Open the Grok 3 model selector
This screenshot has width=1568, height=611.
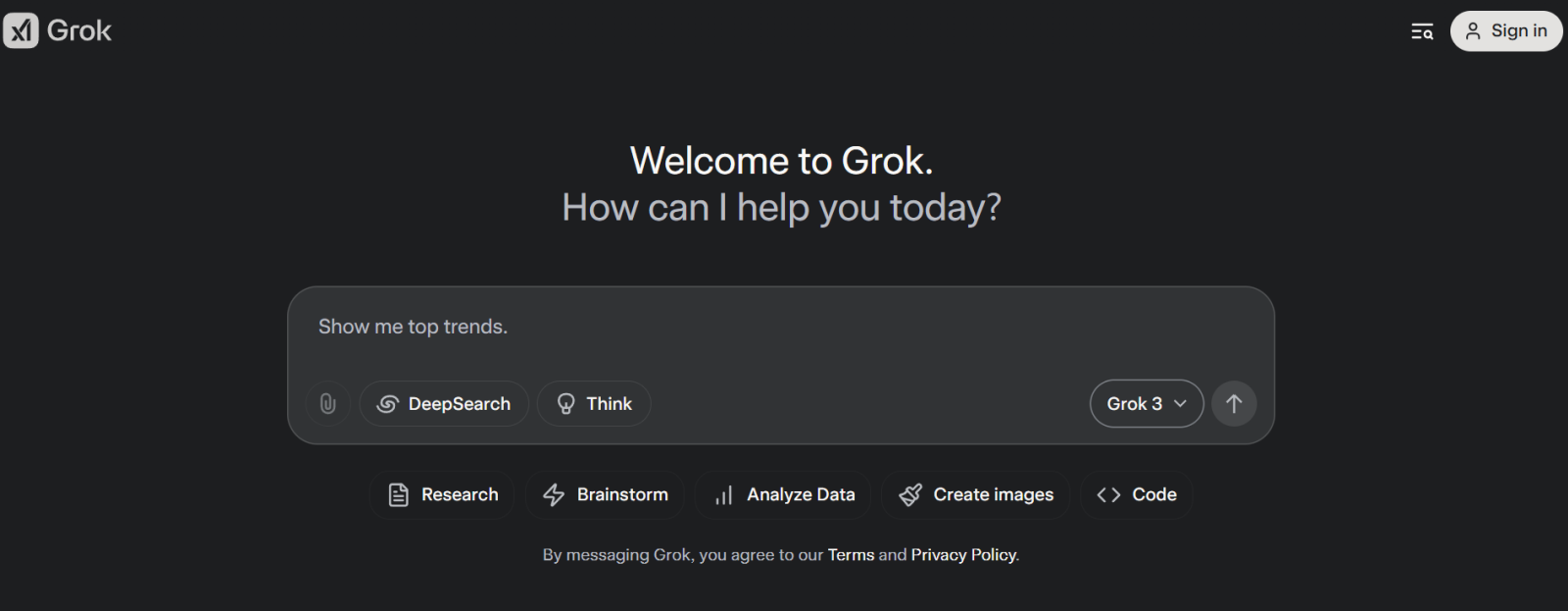[1135, 404]
